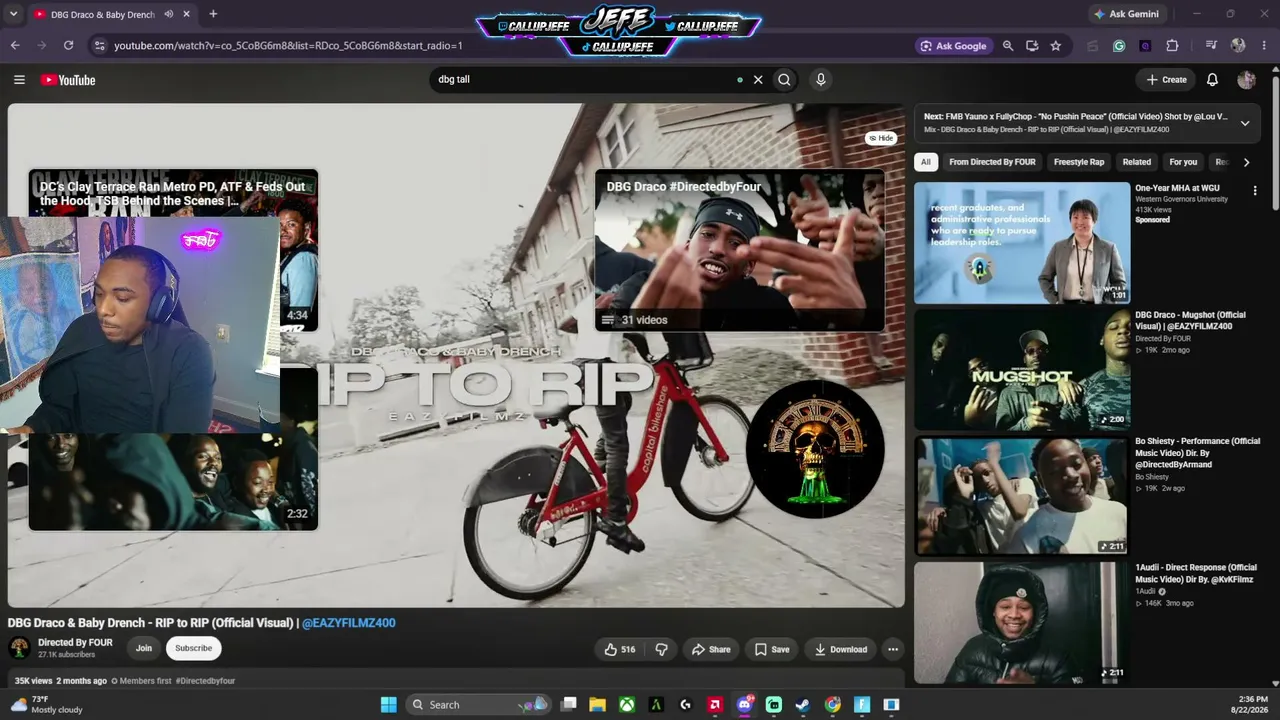Click the Chrome address bar URL
This screenshot has width=1280, height=720.
(288, 46)
